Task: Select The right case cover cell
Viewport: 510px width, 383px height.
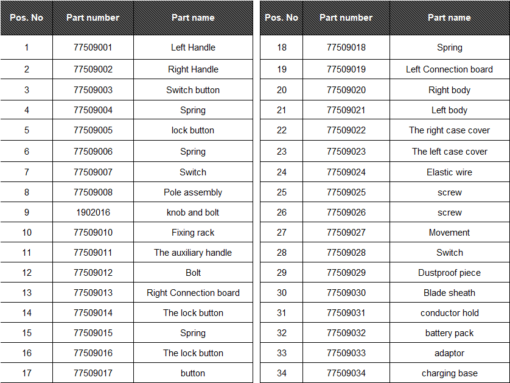Action: pos(449,130)
